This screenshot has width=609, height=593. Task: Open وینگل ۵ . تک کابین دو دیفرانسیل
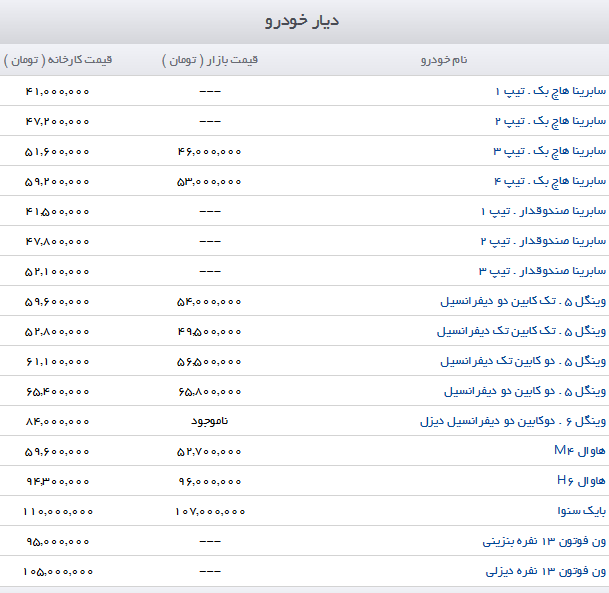click(x=523, y=301)
